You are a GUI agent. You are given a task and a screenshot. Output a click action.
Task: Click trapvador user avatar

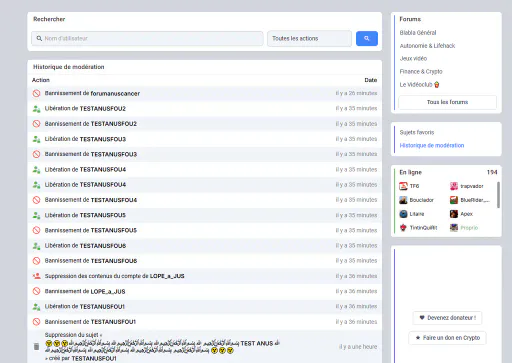454,186
